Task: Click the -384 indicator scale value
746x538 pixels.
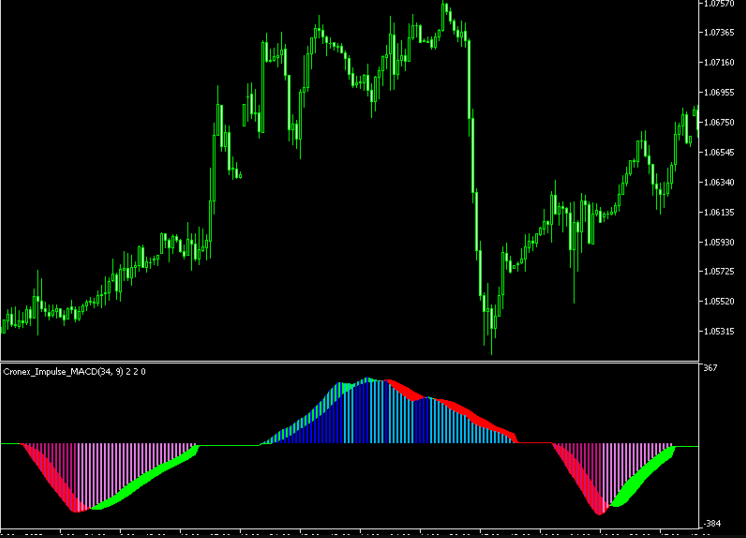Action: pyautogui.click(x=711, y=524)
